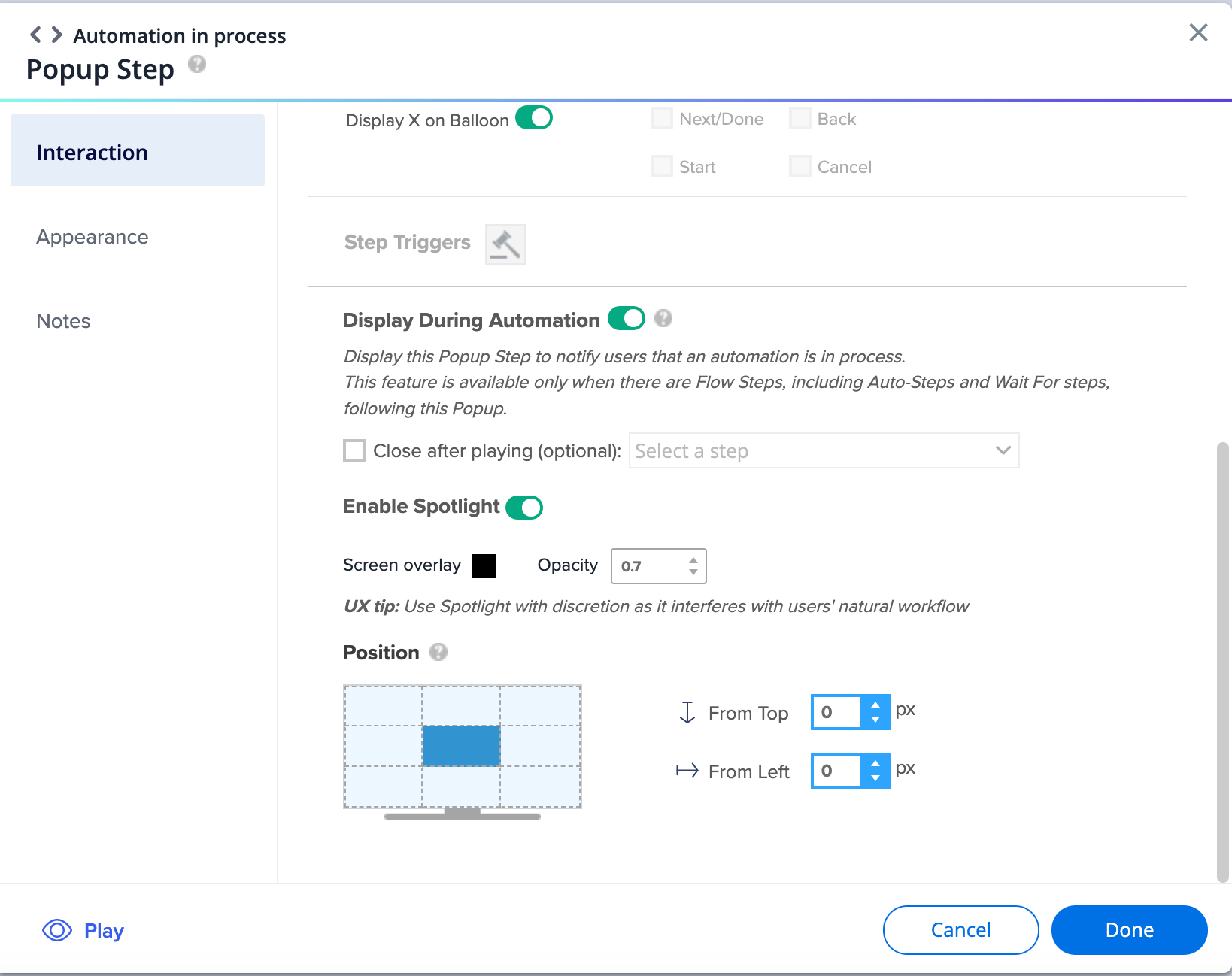The width and height of the screenshot is (1232, 976).
Task: Click the Play preview icon
Action: point(56,930)
